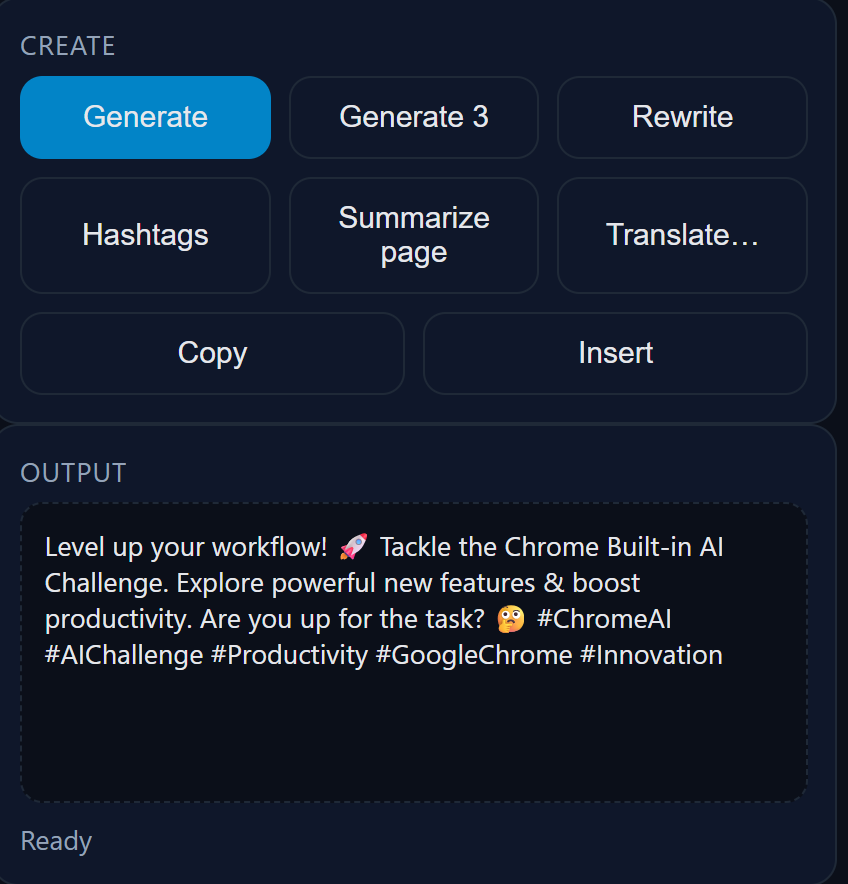Click the Ready status text
The width and height of the screenshot is (848, 884).
[56, 841]
